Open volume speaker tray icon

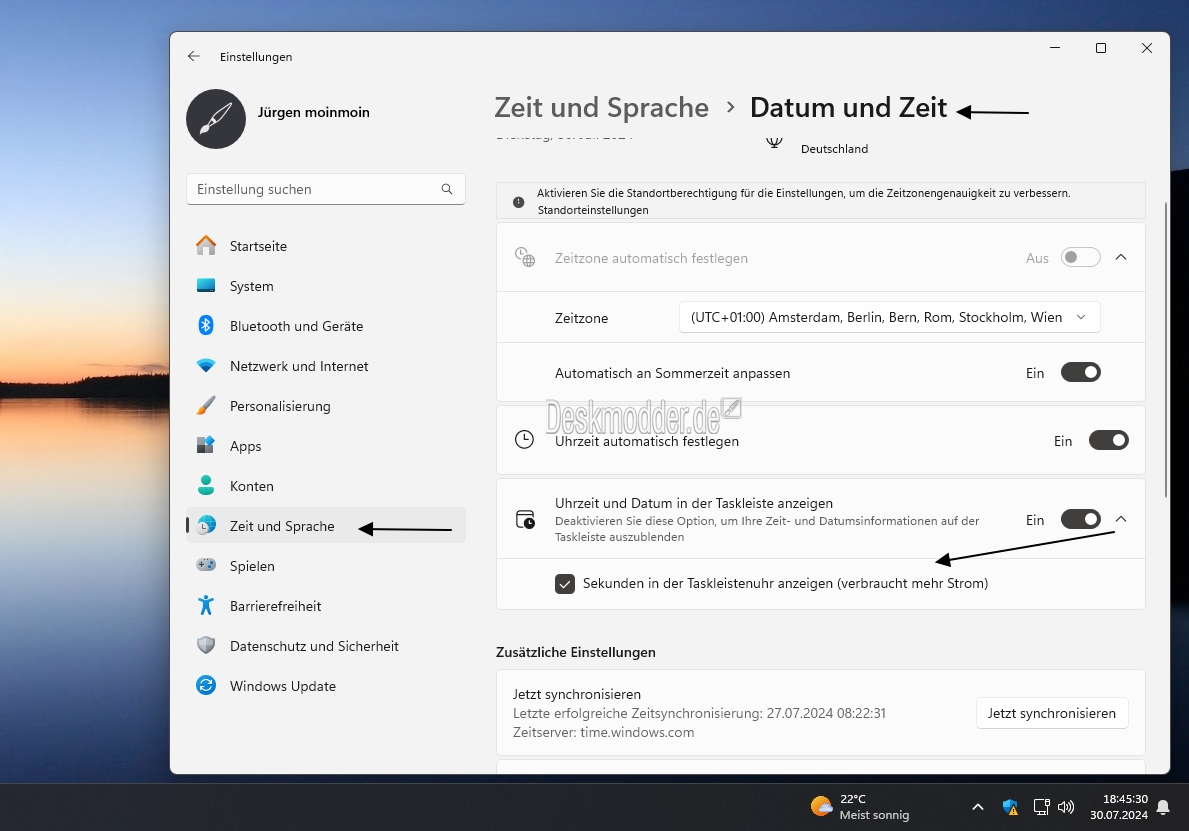click(1065, 807)
